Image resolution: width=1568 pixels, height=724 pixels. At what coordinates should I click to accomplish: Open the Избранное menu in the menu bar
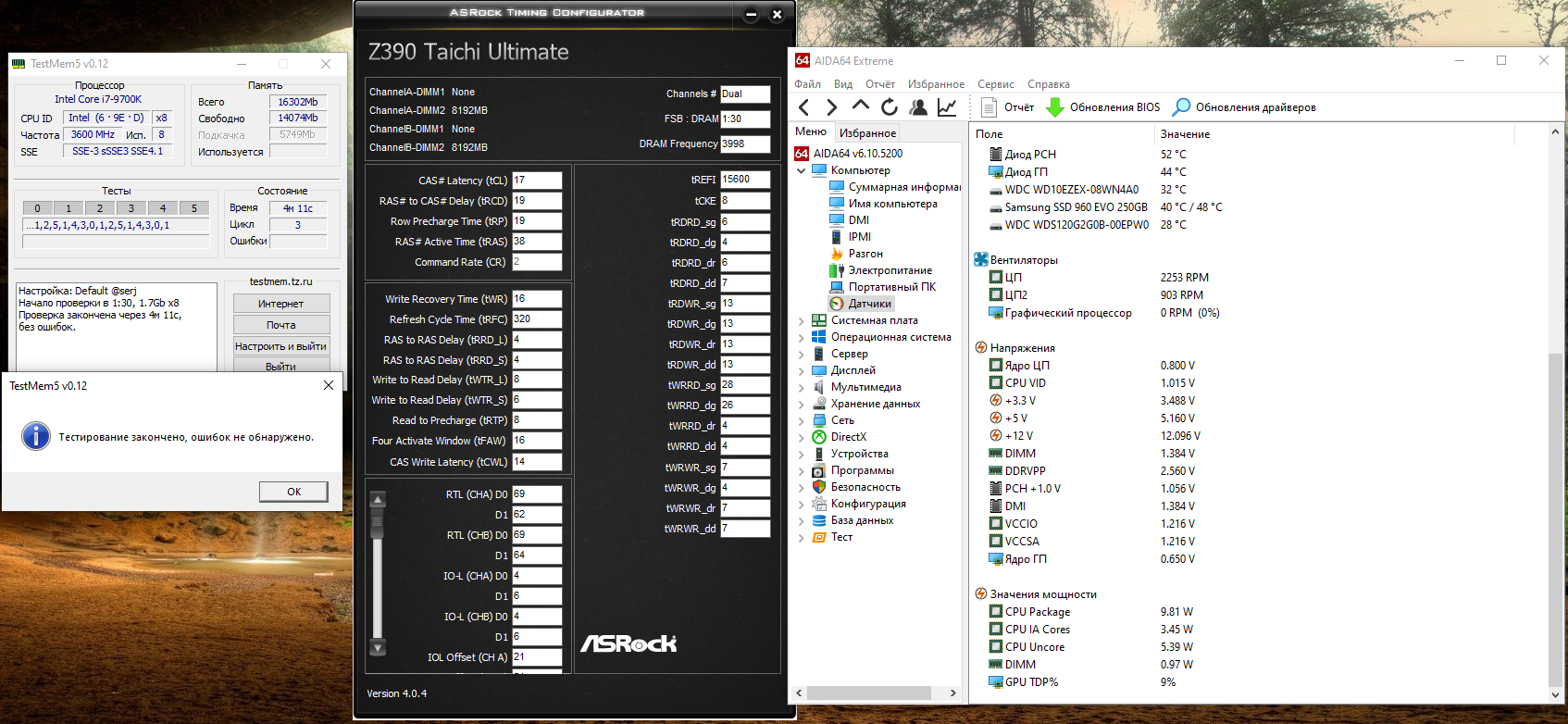point(936,84)
